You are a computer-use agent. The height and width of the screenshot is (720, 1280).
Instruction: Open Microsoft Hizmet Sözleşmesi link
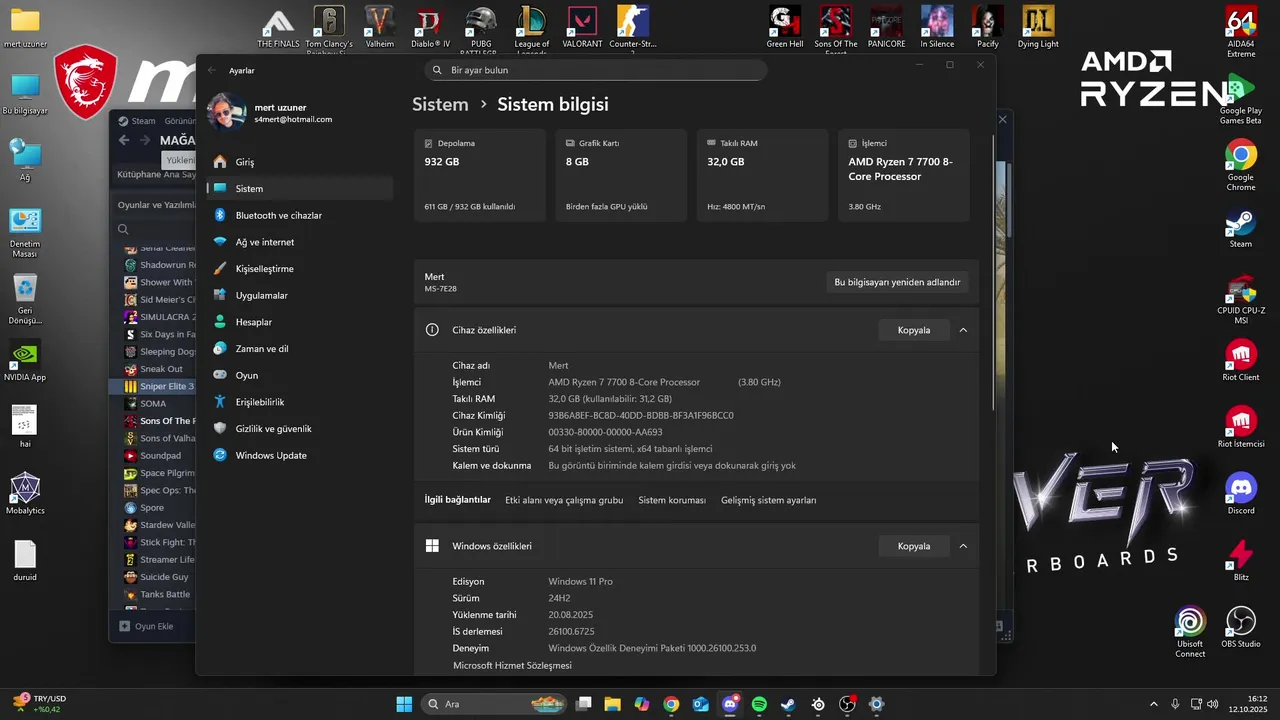pyautogui.click(x=512, y=665)
